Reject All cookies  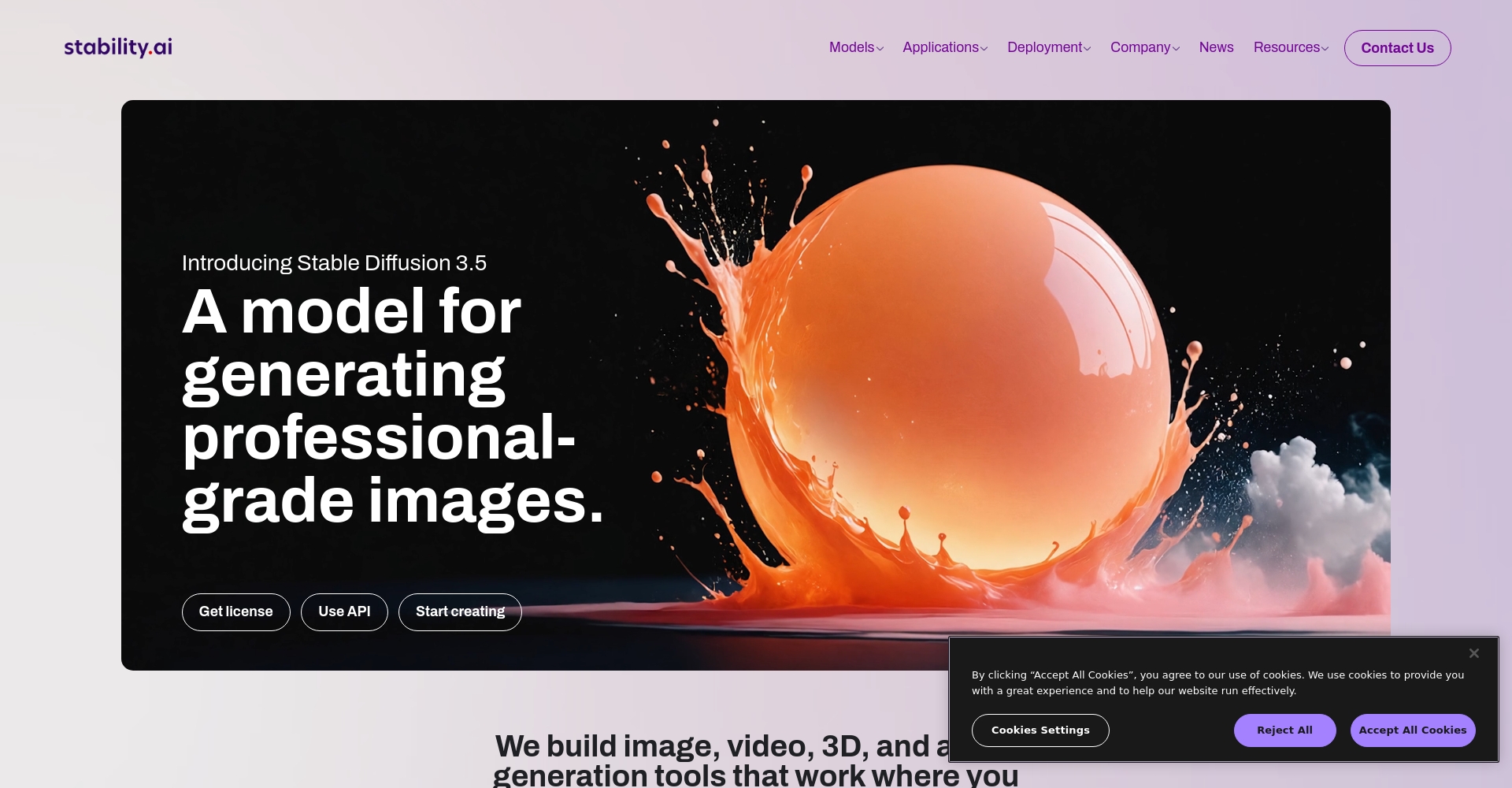(1284, 730)
